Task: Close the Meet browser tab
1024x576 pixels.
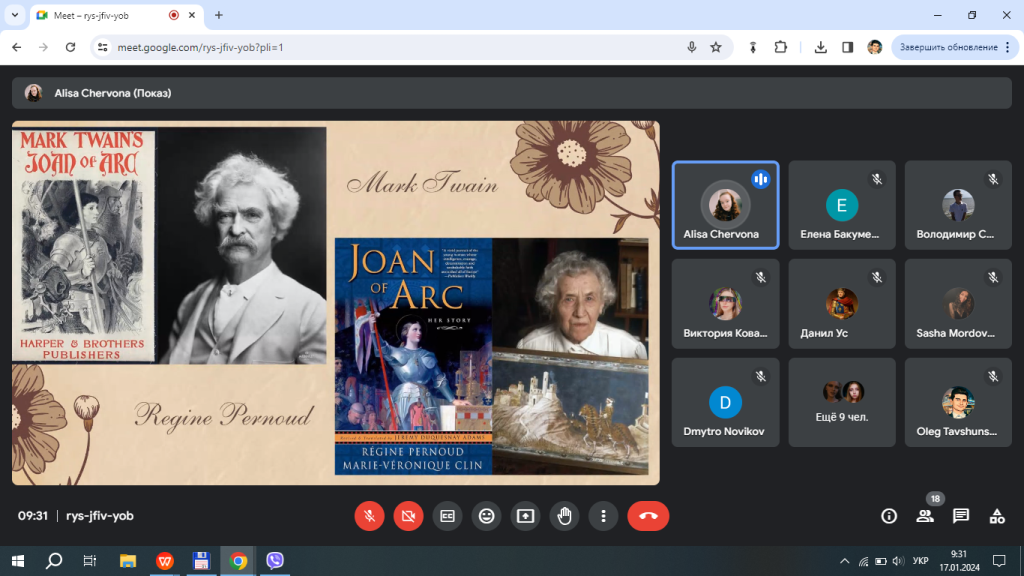Action: coord(192,15)
